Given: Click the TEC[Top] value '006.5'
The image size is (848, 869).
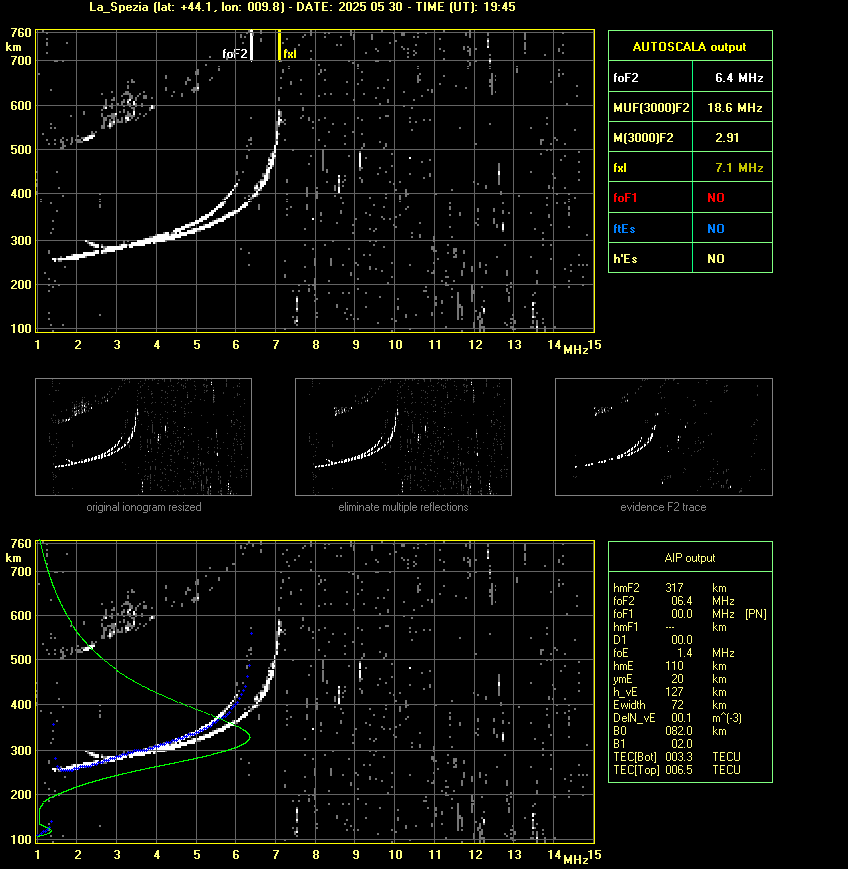Looking at the screenshot, I should [679, 770].
